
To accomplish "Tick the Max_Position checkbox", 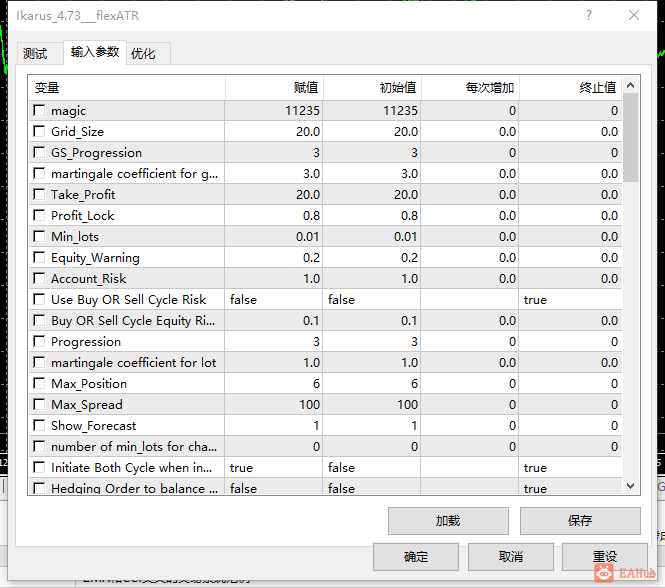I will coord(39,383).
